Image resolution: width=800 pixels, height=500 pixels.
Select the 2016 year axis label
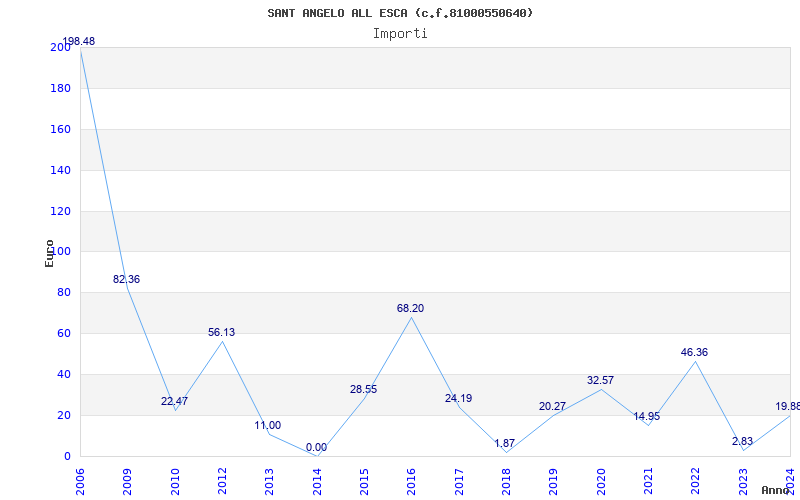click(x=411, y=482)
